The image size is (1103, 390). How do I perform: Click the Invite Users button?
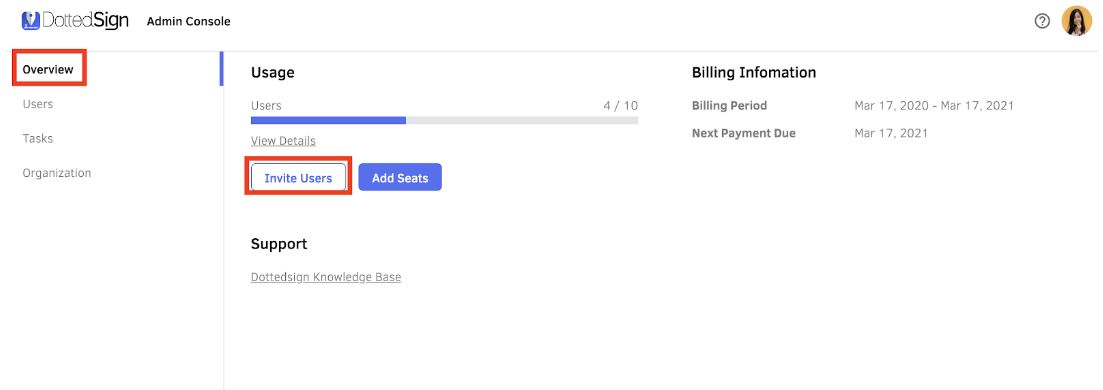(x=298, y=178)
